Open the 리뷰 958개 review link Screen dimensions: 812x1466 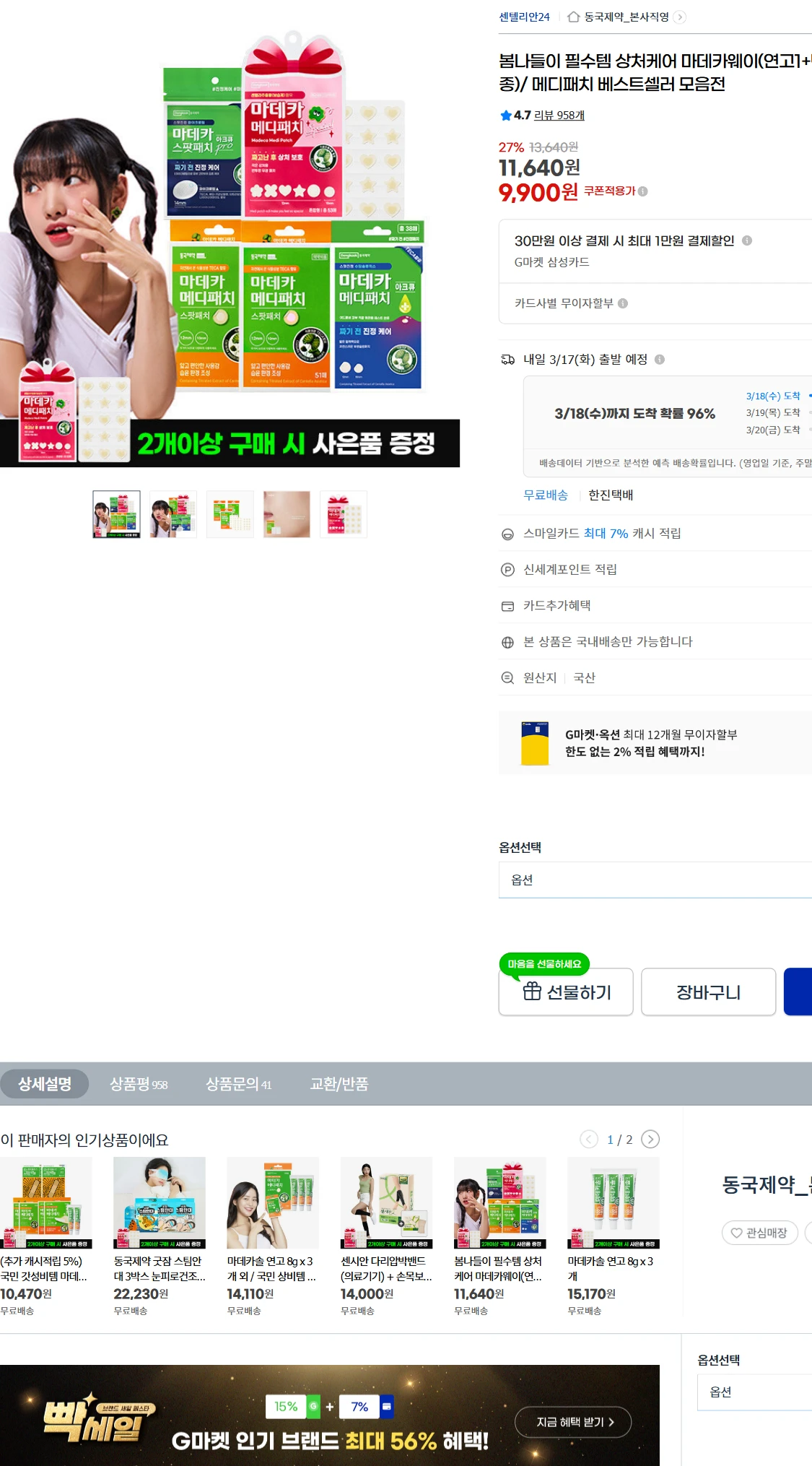pyautogui.click(x=559, y=115)
